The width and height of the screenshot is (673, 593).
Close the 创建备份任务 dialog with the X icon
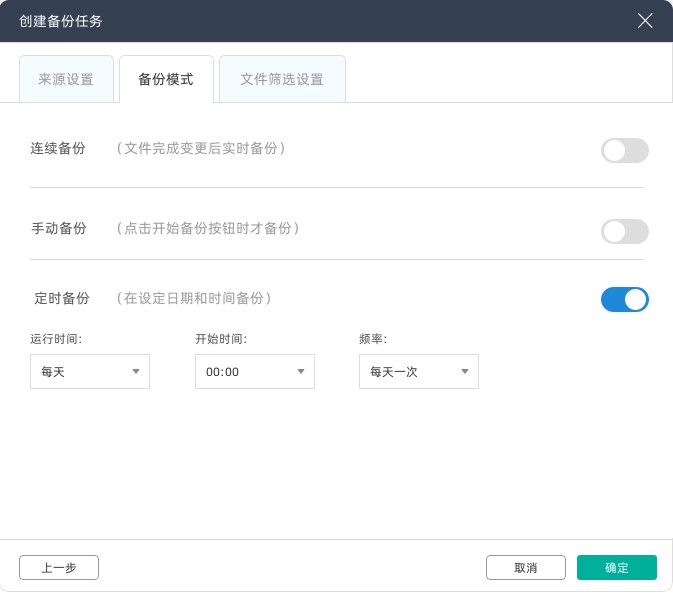[x=645, y=20]
